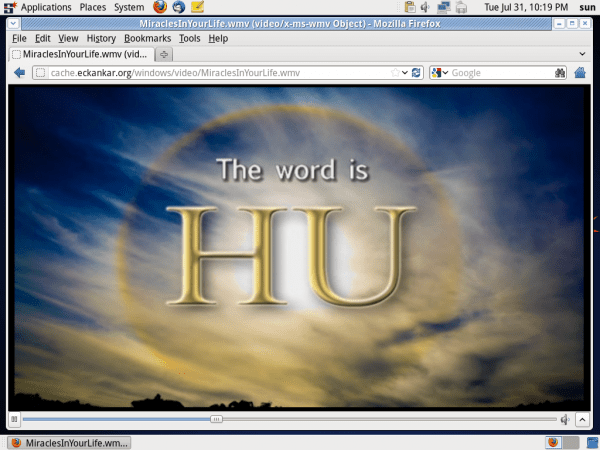
Task: Select the MiraclesInYourLife.wmv taskbar button
Action: tap(69, 442)
